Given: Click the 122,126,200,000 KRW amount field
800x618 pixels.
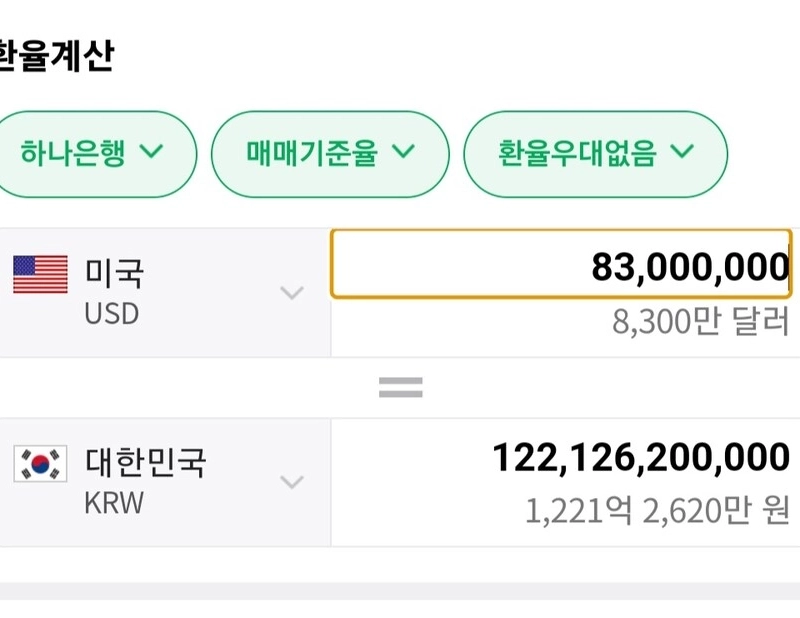Looking at the screenshot, I should coord(640,457).
